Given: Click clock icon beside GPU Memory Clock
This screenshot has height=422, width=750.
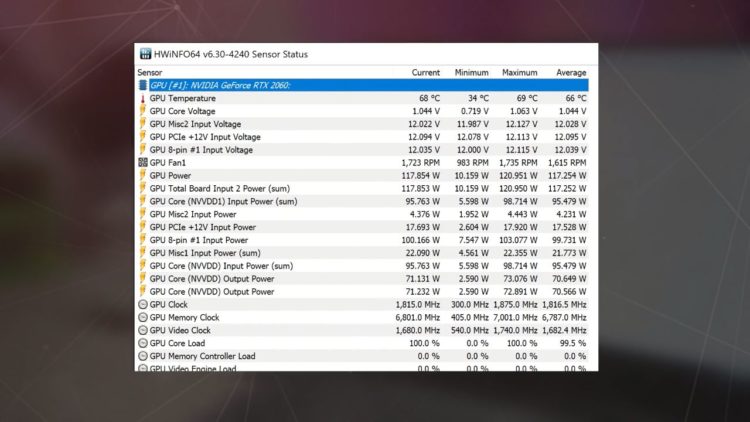Looking at the screenshot, I should [143, 317].
